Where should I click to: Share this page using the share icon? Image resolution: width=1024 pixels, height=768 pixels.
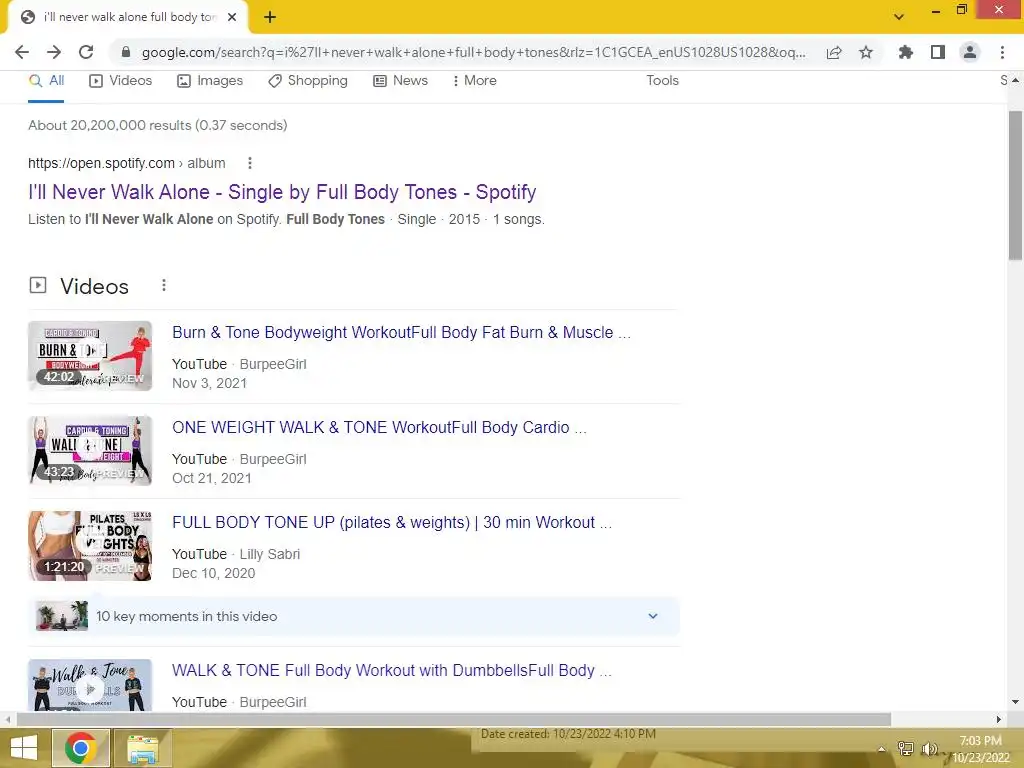(x=834, y=52)
